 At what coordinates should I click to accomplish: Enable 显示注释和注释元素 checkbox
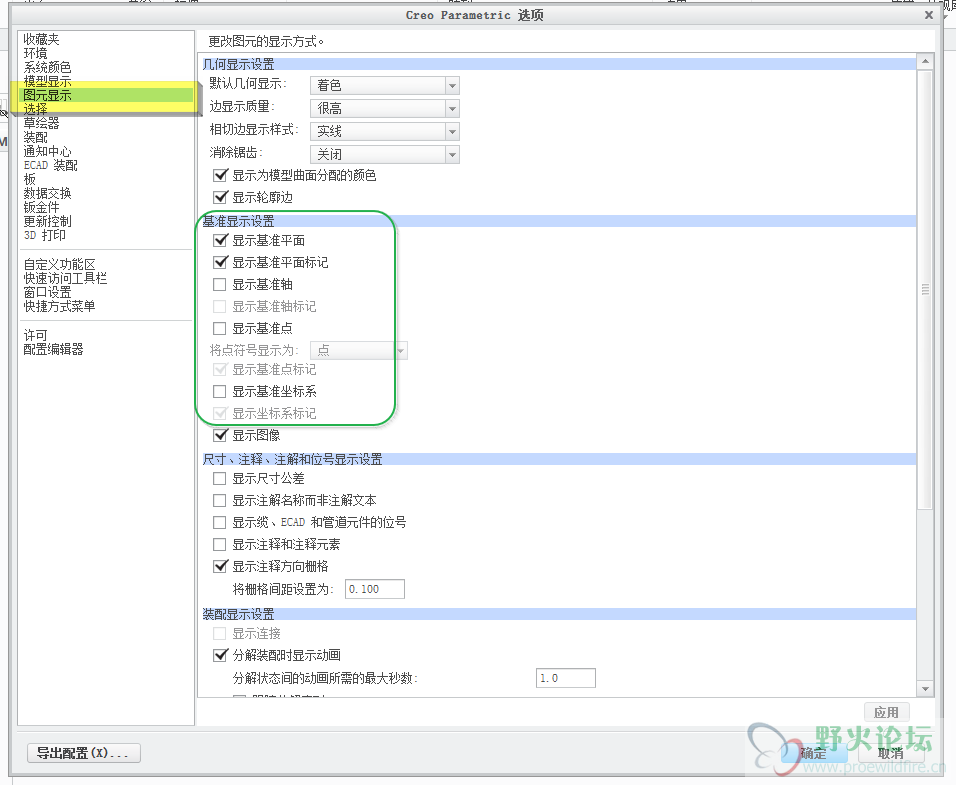(219, 544)
